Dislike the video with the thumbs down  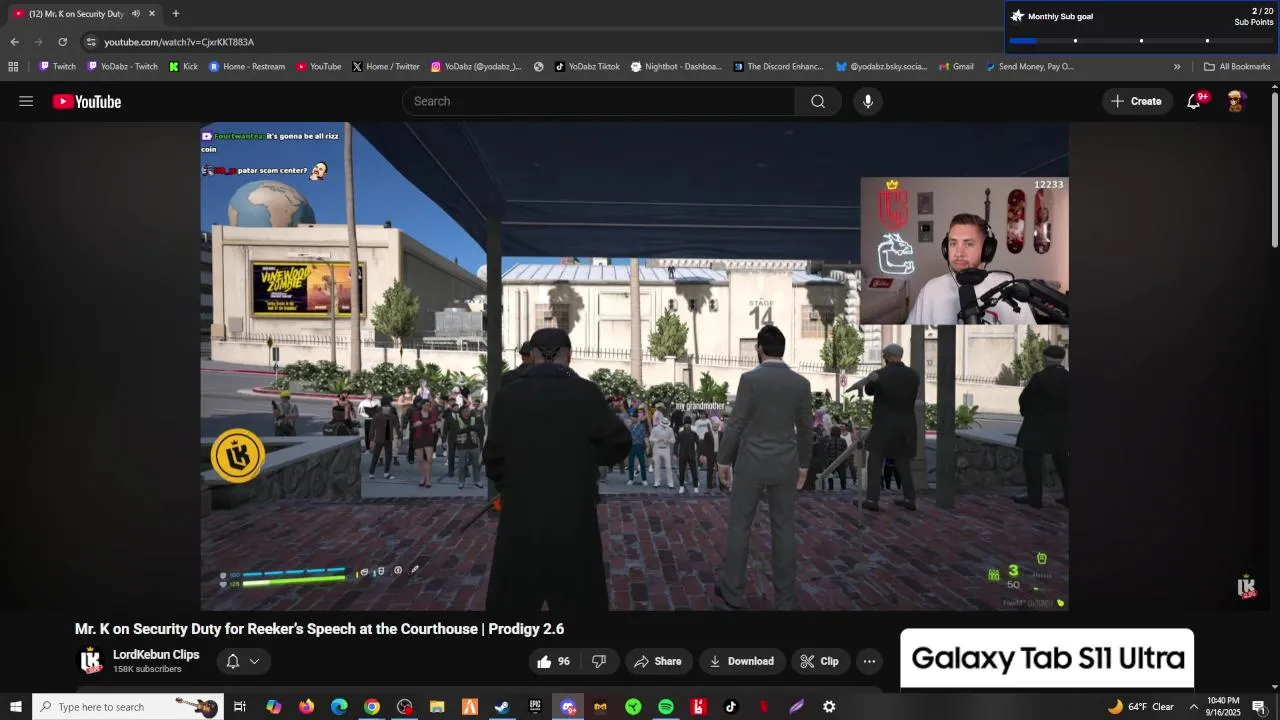(x=599, y=661)
